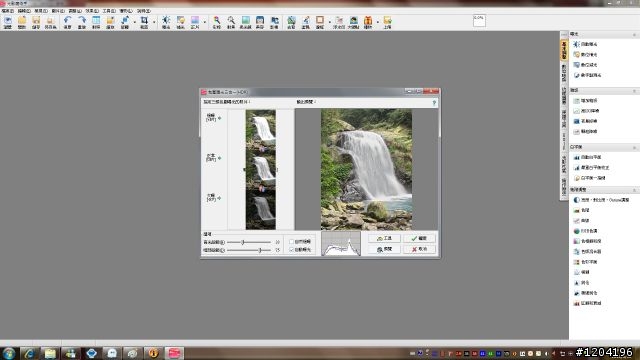Image resolution: width=640 pixels, height=360 pixels.
Task: Open Windows Explorer folder from taskbar
Action: click(50, 353)
